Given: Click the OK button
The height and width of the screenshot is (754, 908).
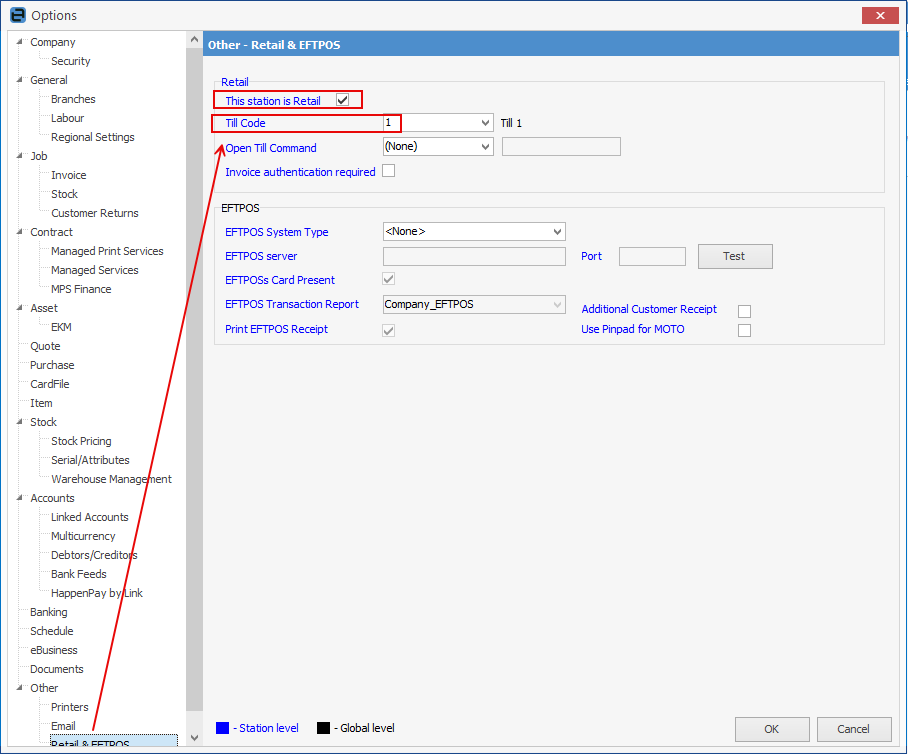Looking at the screenshot, I should pos(772,729).
